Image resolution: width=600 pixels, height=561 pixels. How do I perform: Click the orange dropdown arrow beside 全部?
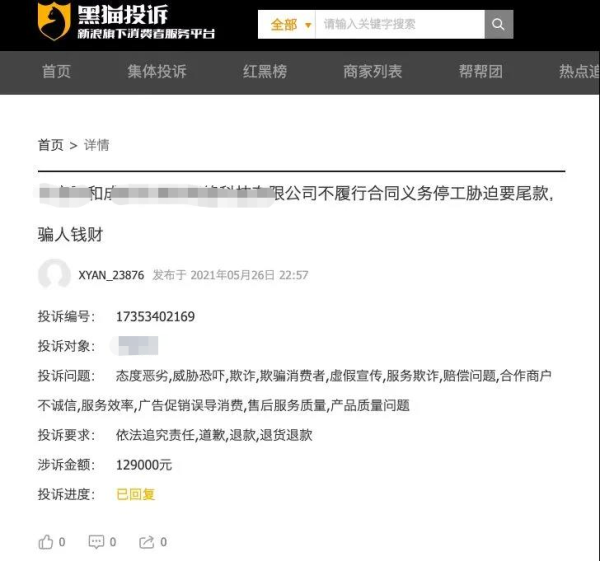coord(308,25)
